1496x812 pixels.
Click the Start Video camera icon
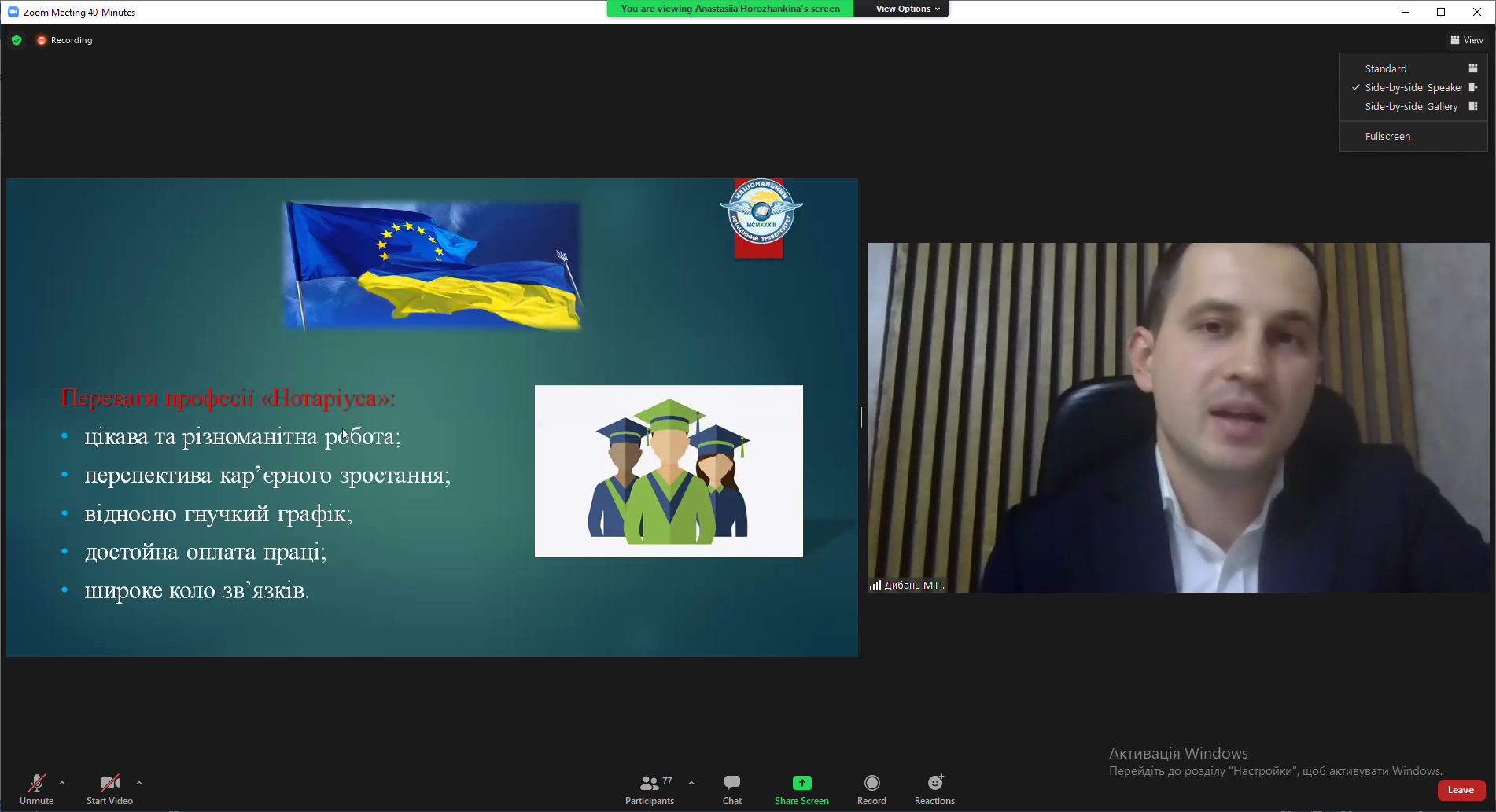coord(109,783)
